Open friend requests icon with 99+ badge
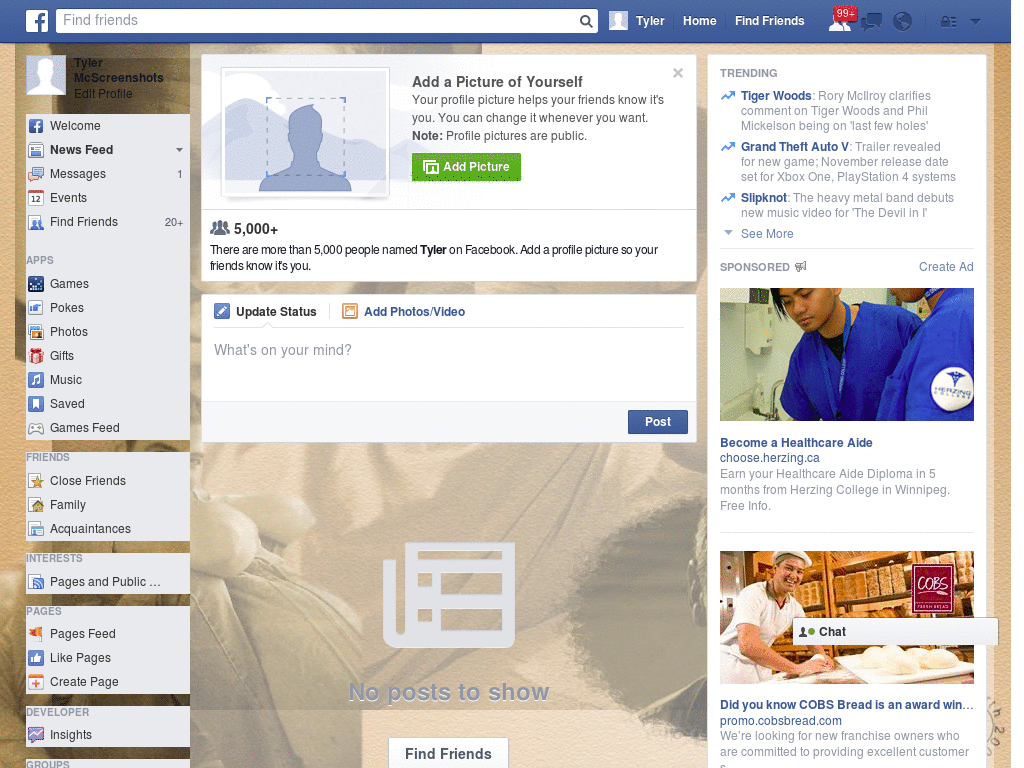This screenshot has height=768, width=1024. coord(841,20)
